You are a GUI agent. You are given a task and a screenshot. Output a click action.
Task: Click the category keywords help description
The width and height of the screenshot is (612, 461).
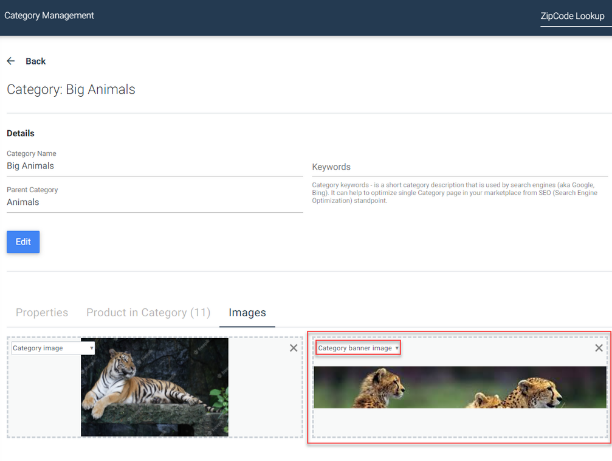[x=454, y=193]
